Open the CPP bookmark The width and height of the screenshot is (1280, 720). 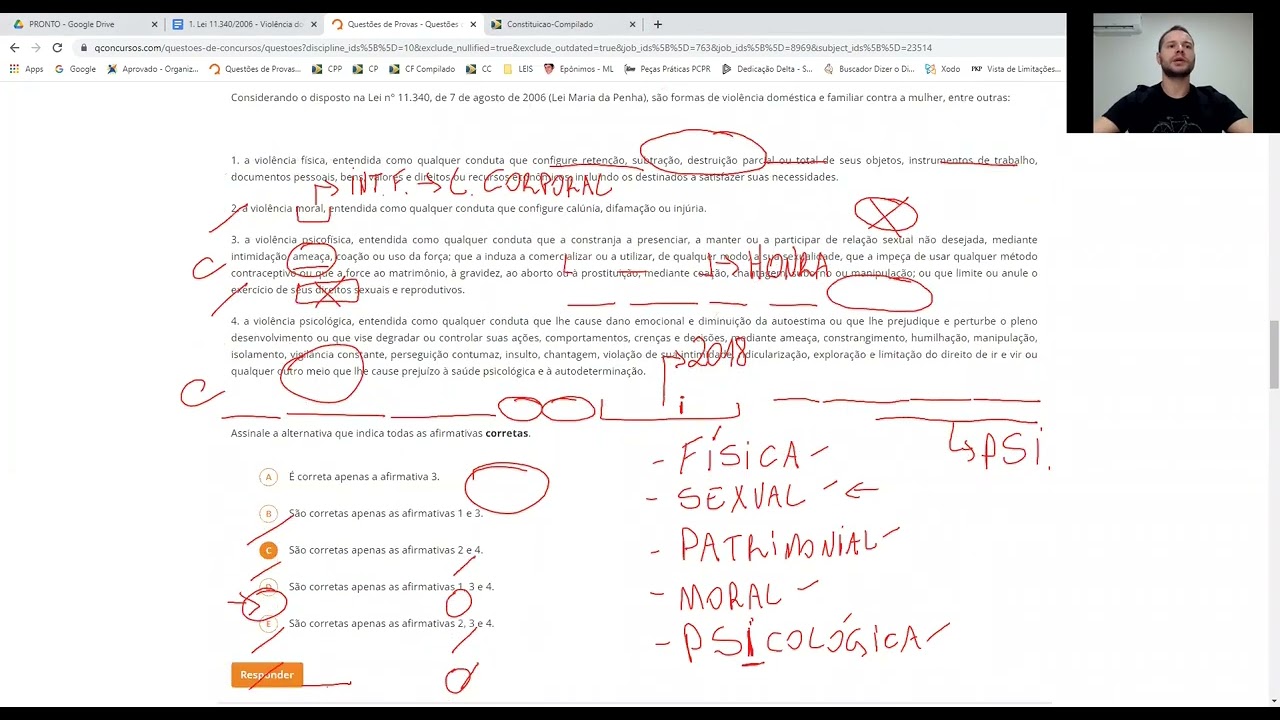pyautogui.click(x=327, y=69)
